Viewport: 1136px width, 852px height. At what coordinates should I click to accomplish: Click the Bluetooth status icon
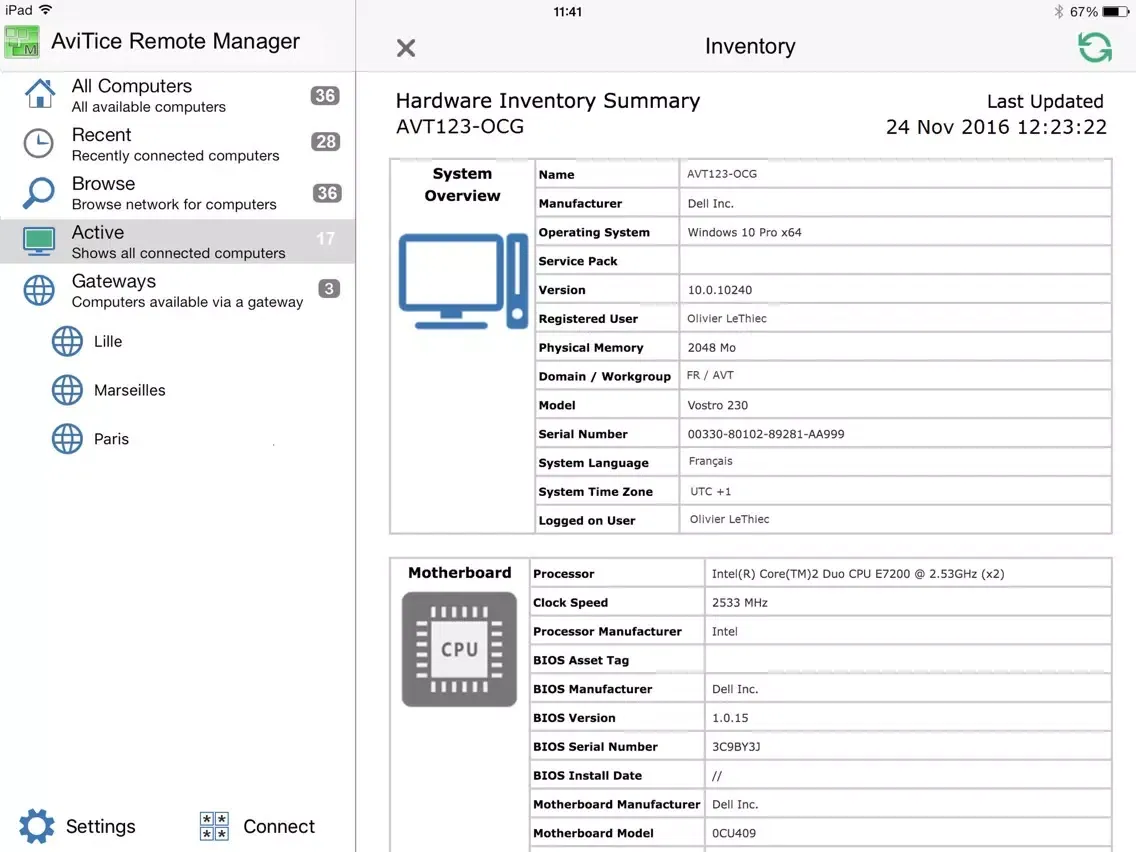point(1058,12)
